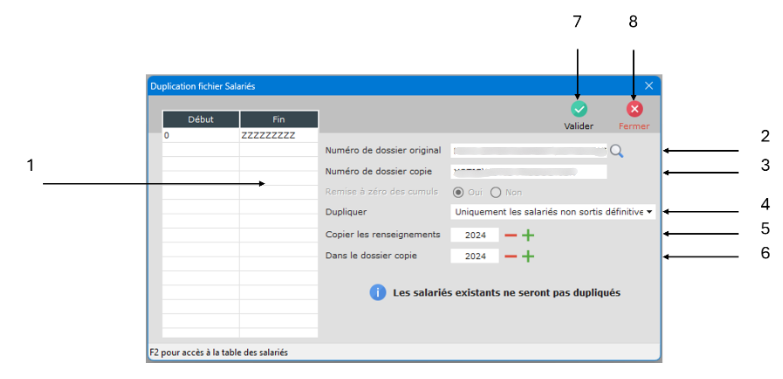The width and height of the screenshot is (783, 379).
Task: Select the Non radio button
Action: click(x=495, y=192)
